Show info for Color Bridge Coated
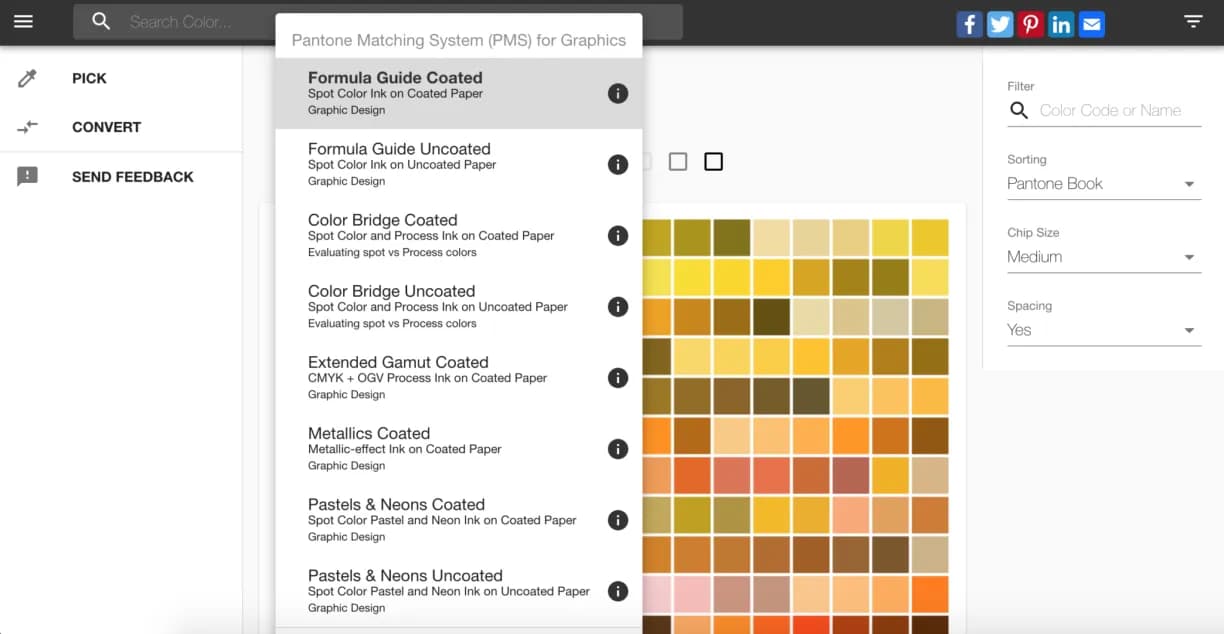Viewport: 1224px width, 634px height. pyautogui.click(x=618, y=235)
